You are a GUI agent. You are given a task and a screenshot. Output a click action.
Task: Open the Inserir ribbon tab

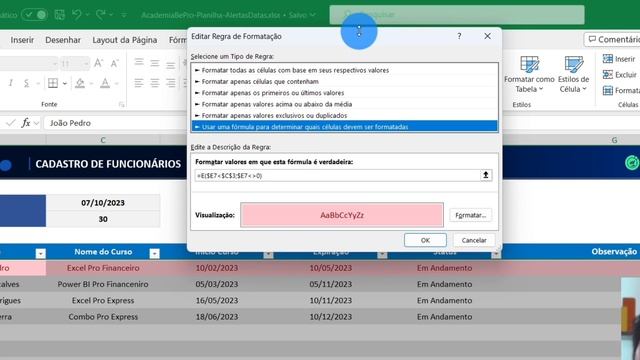click(22, 40)
